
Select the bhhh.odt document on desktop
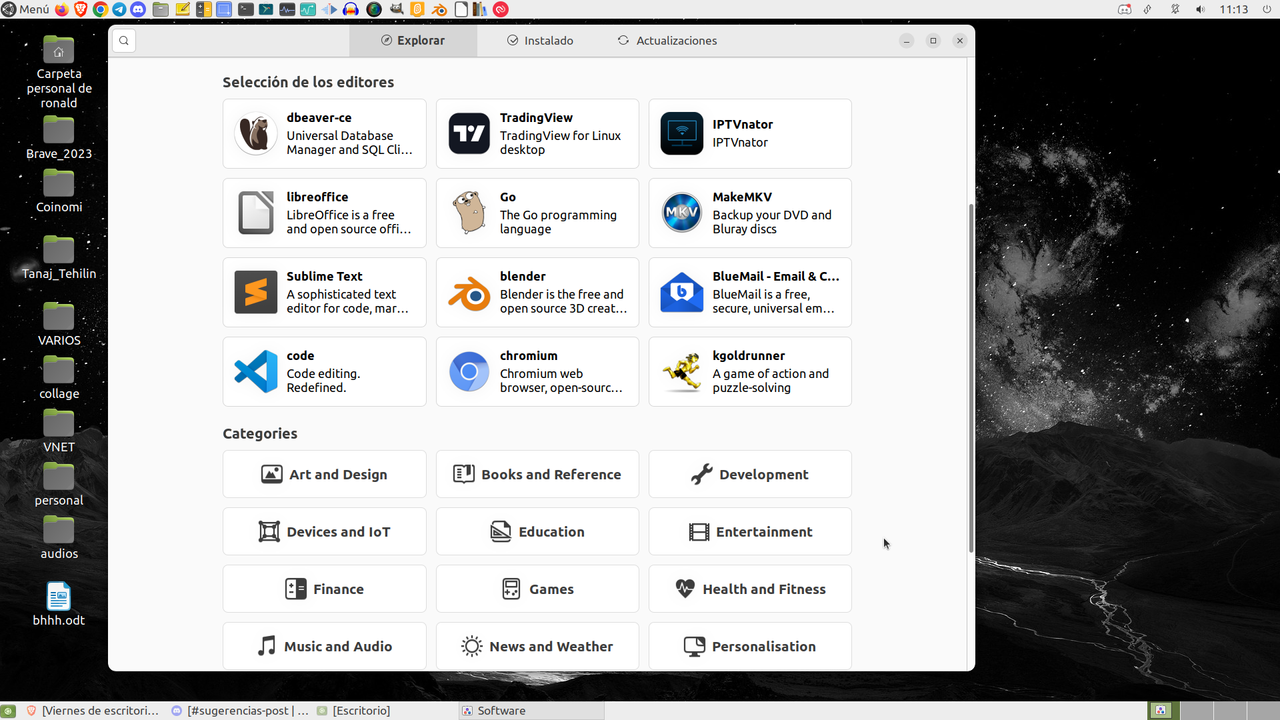[59, 604]
